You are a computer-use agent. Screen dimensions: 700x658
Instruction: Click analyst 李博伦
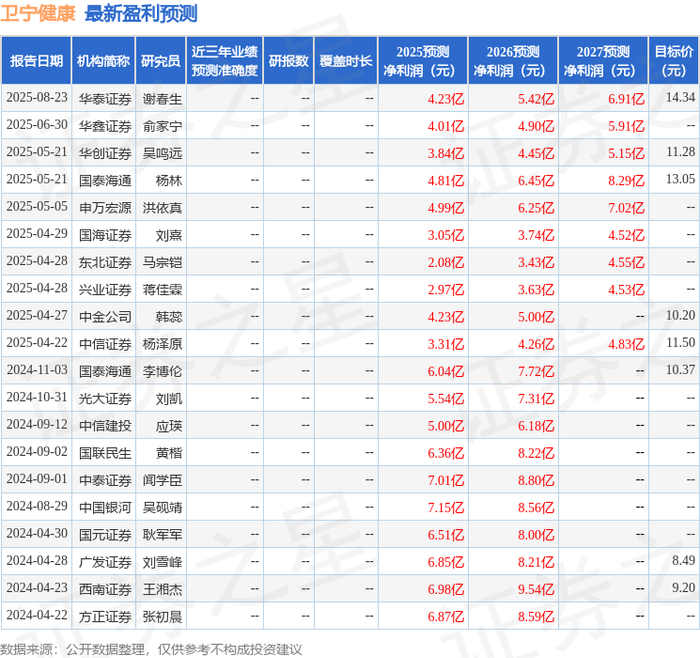pos(162,371)
